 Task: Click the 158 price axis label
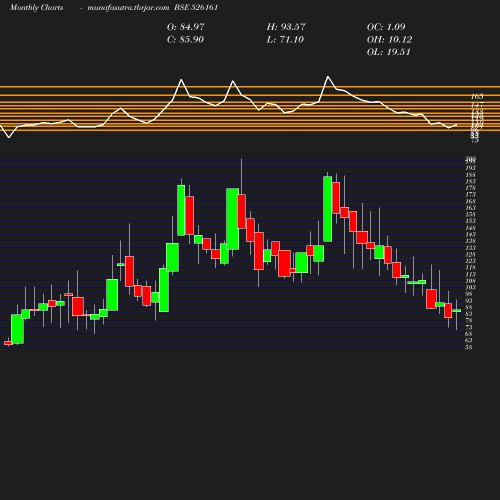point(471,214)
